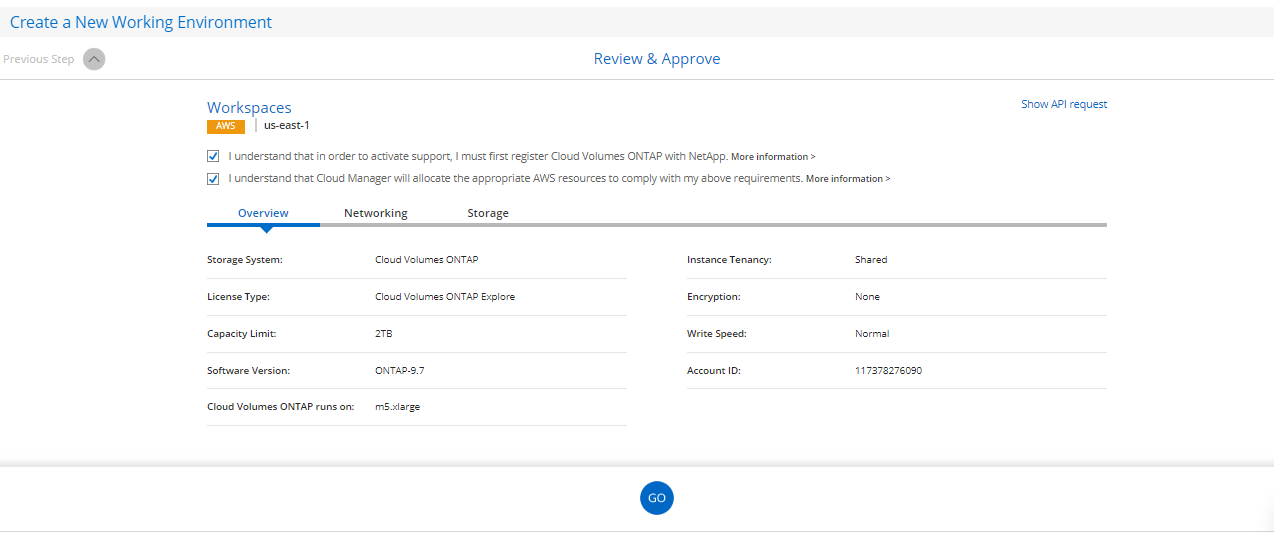The height and width of the screenshot is (533, 1274).
Task: Switch to the Networking tab
Action: [x=375, y=213]
